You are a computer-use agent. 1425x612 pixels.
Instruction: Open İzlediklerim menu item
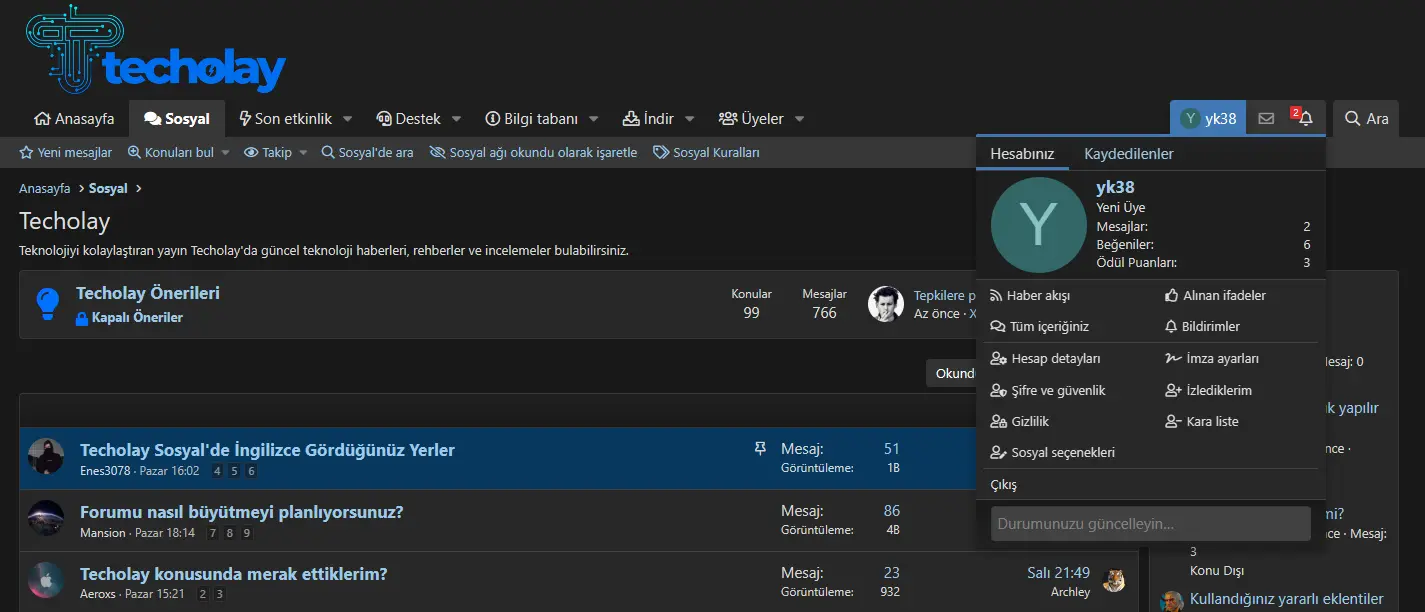click(1209, 391)
